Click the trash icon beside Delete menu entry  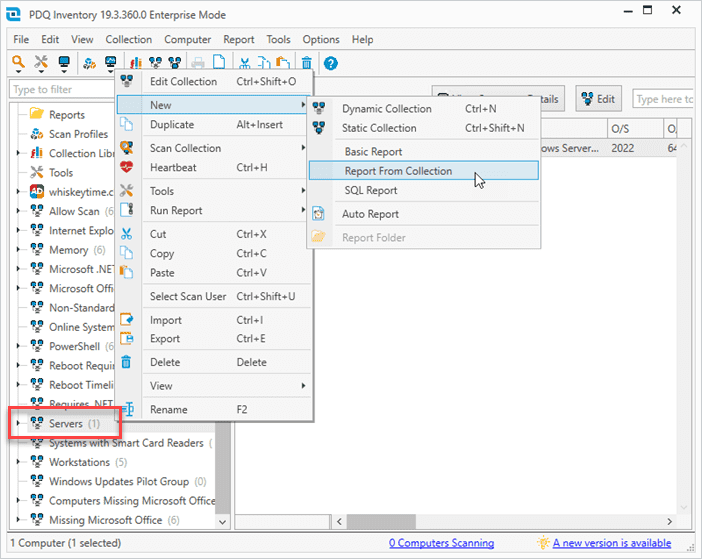pos(126,362)
